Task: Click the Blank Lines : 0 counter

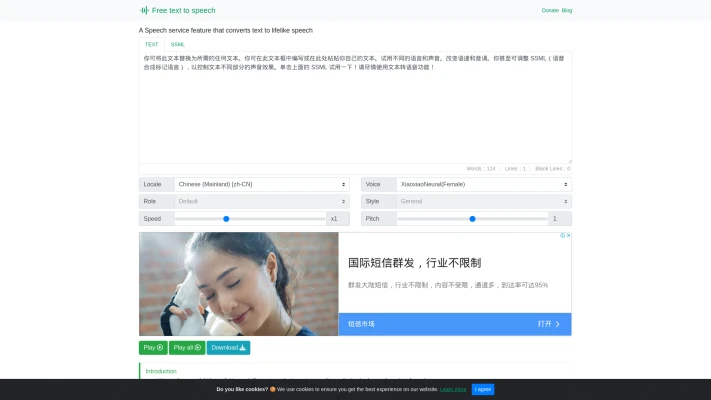Action: [552, 169]
